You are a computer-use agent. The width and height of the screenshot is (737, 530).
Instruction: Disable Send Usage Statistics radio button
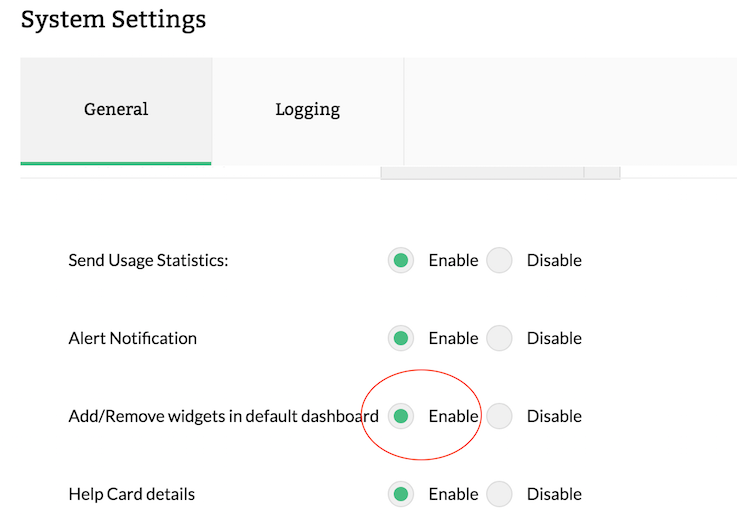pos(499,260)
